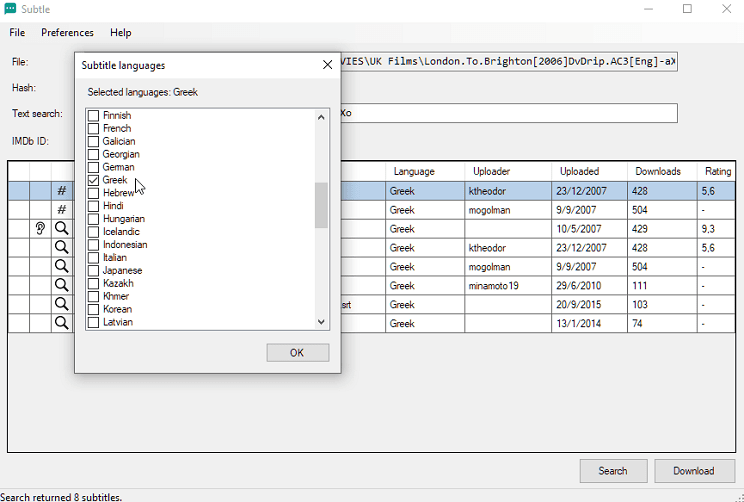Click the Search button
Screen dimensions: 744x502
point(613,471)
